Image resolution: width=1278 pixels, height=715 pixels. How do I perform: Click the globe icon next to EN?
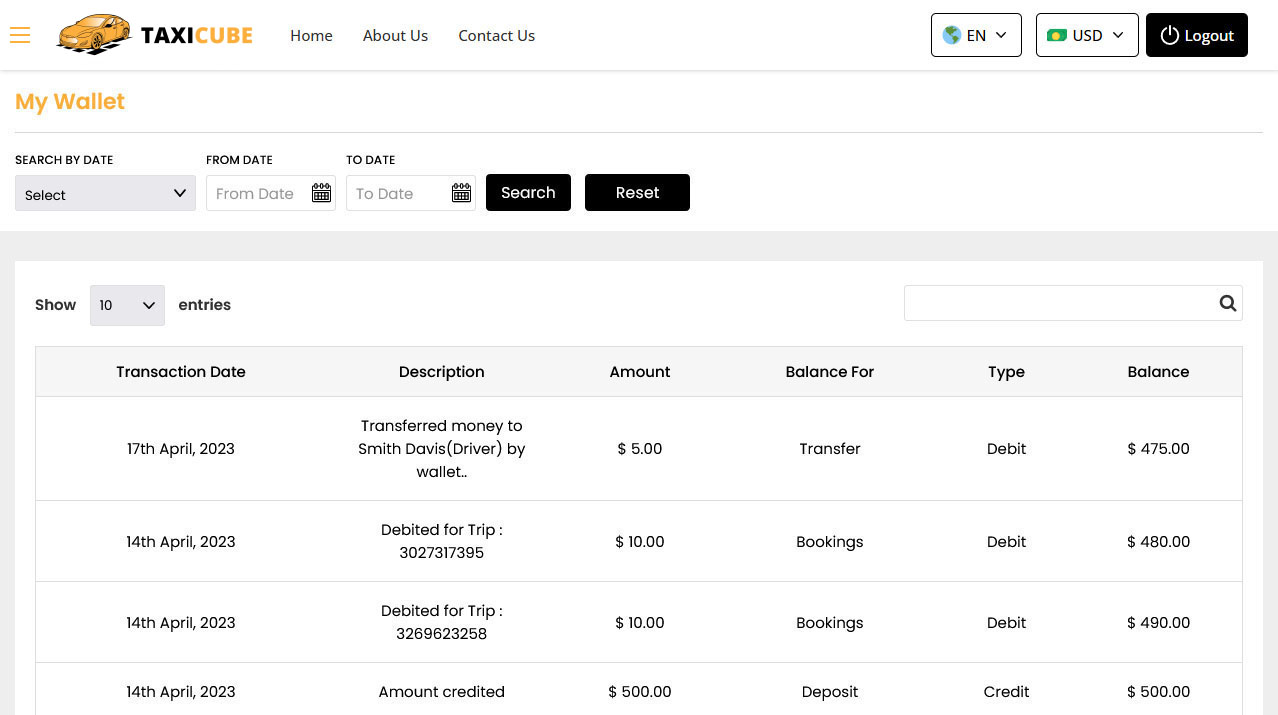pos(952,35)
